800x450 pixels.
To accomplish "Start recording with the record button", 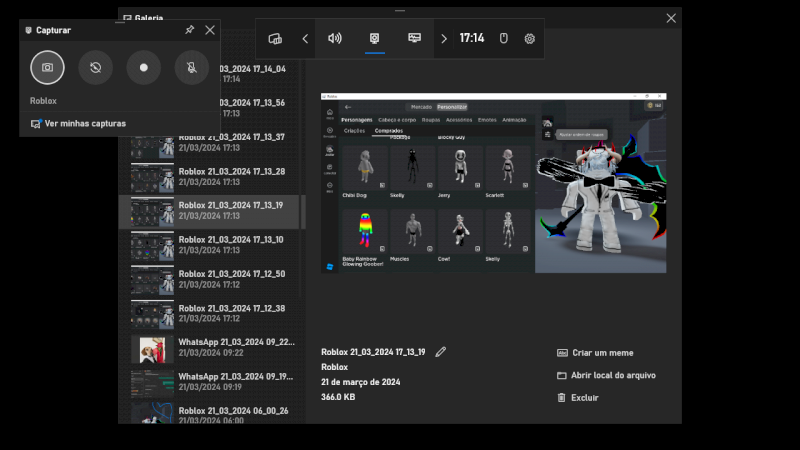I will [x=144, y=68].
